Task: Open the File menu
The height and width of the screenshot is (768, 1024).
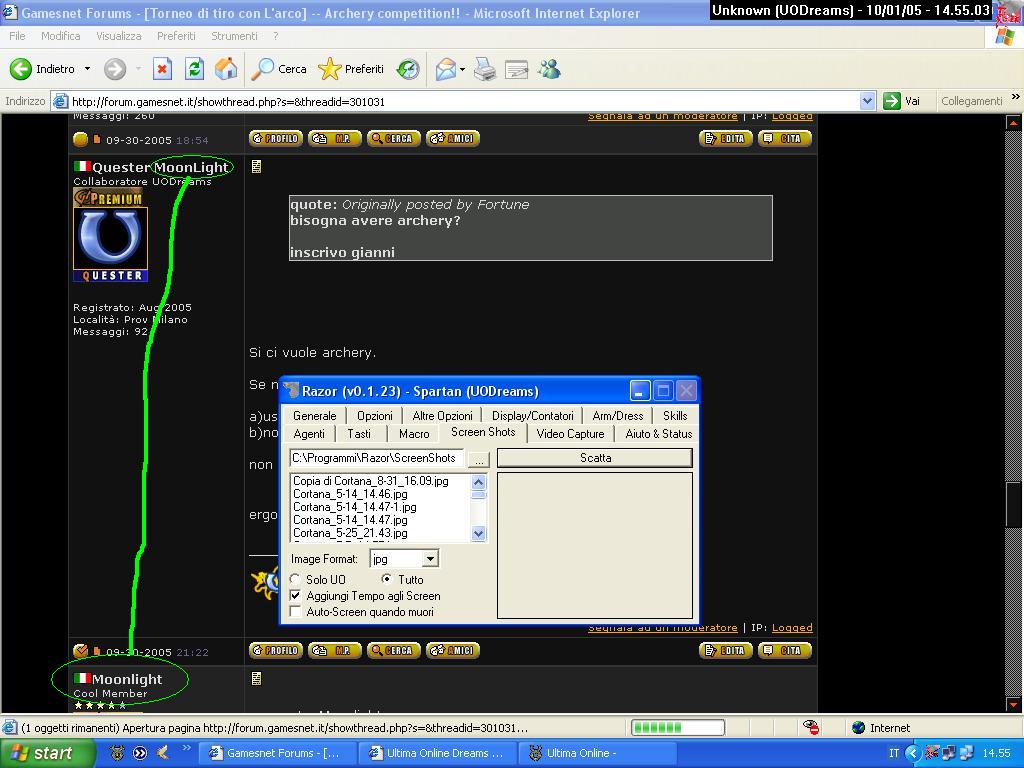Action: tap(17, 36)
